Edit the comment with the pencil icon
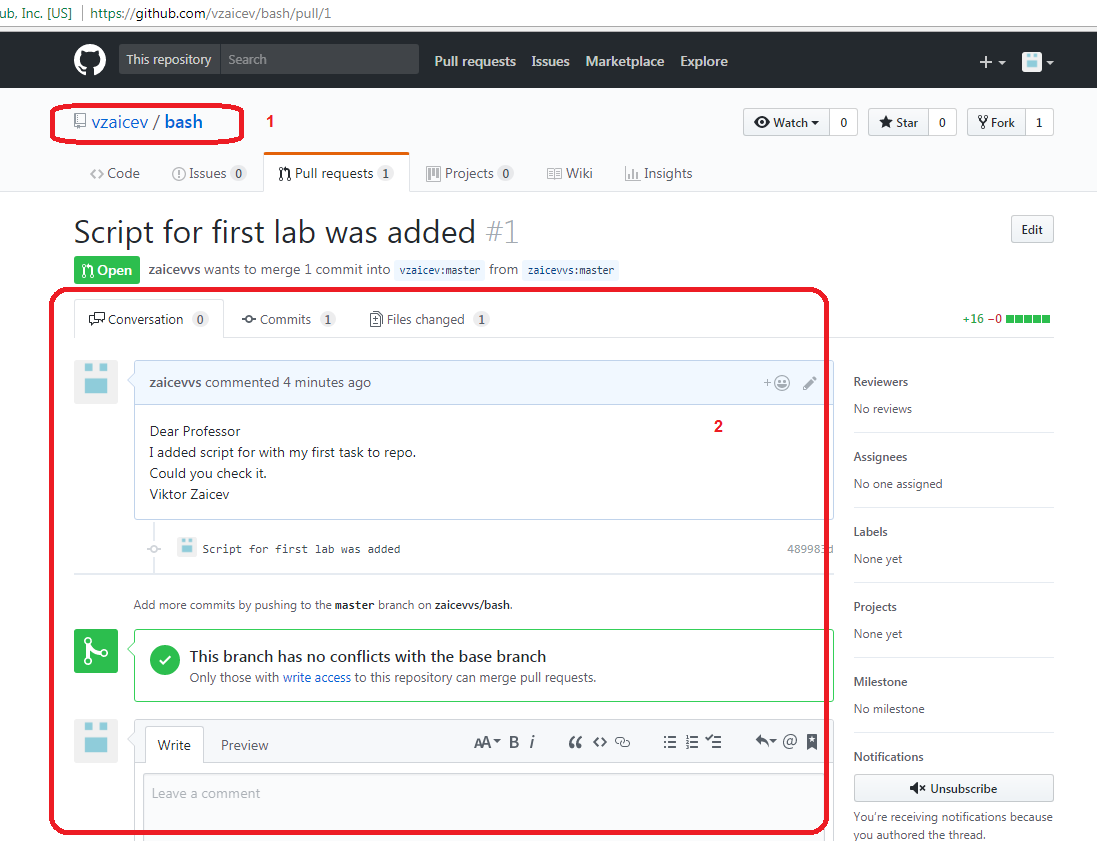 [809, 383]
